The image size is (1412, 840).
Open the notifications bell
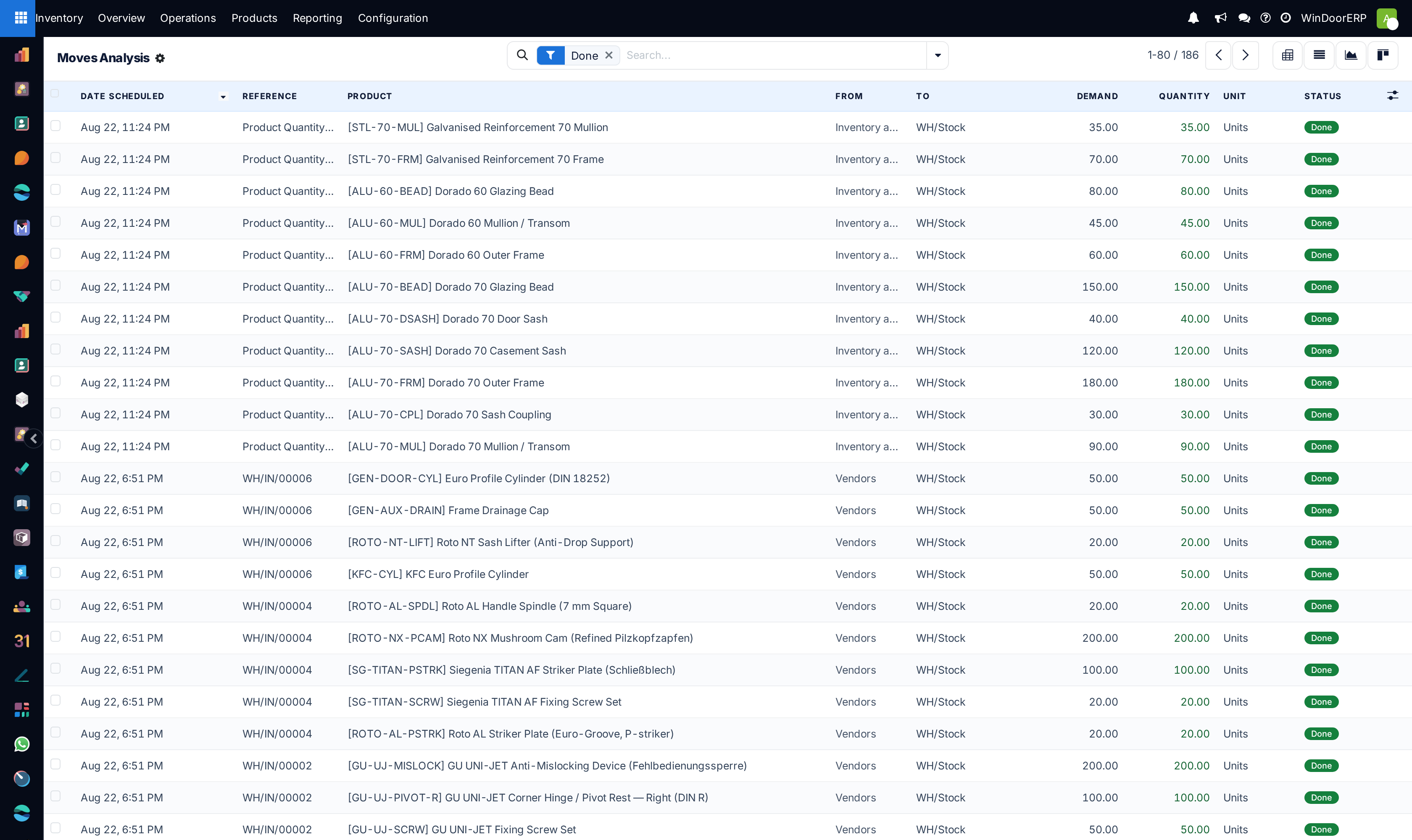click(x=1193, y=18)
